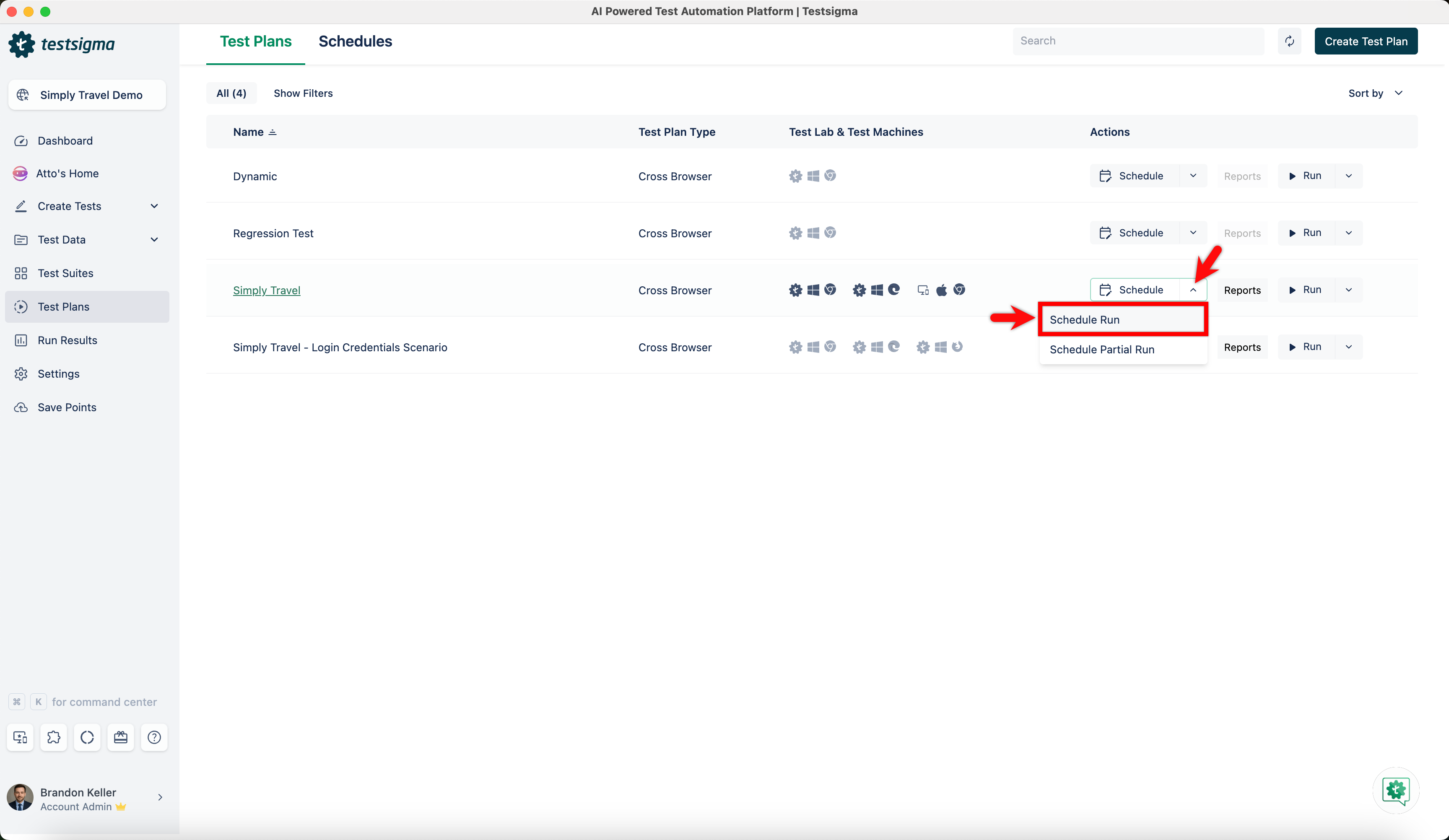Expand Run options for Login Credentials Scenario
The width and height of the screenshot is (1449, 840).
click(1349, 347)
